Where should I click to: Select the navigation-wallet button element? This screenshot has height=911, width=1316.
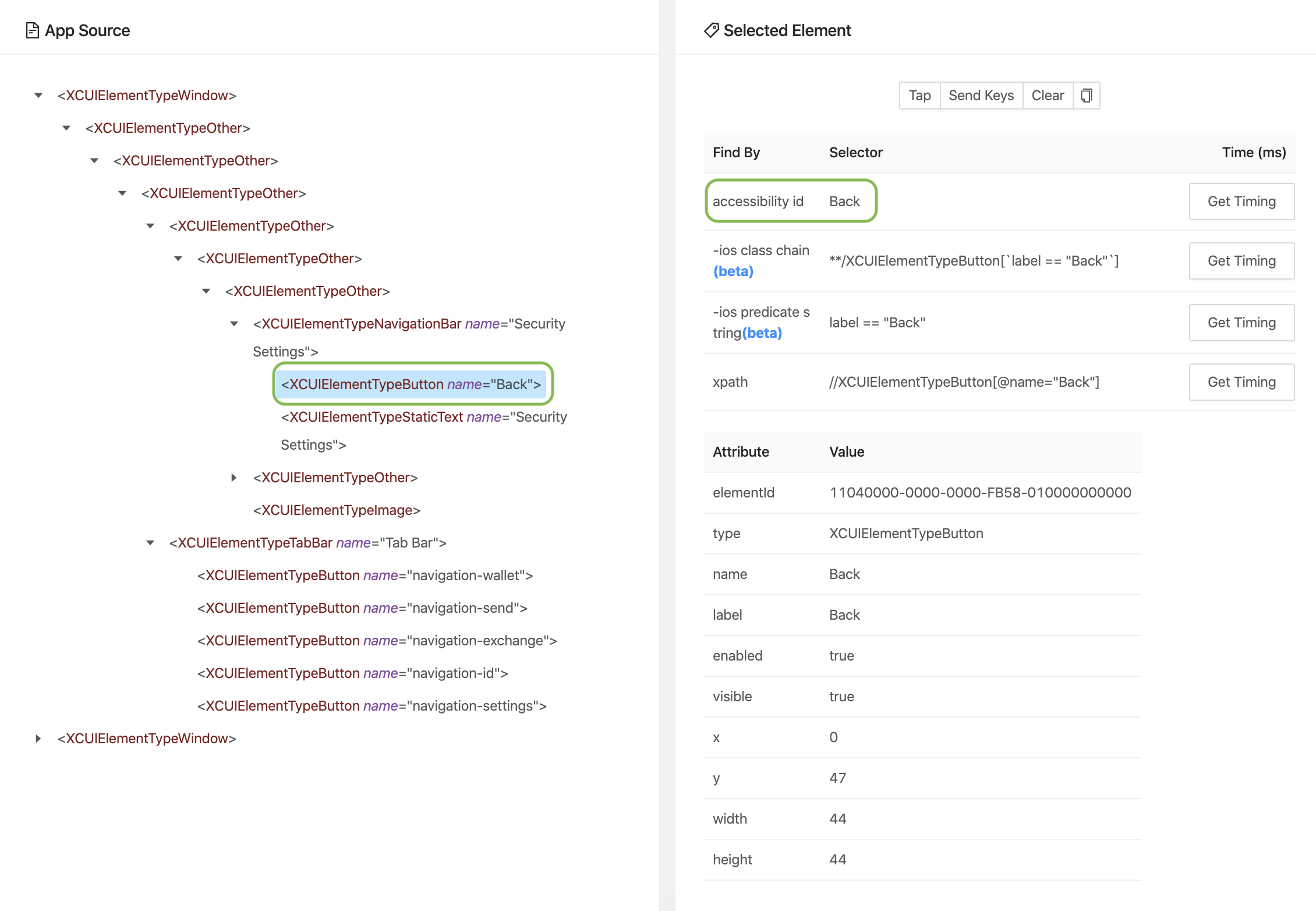tap(365, 575)
